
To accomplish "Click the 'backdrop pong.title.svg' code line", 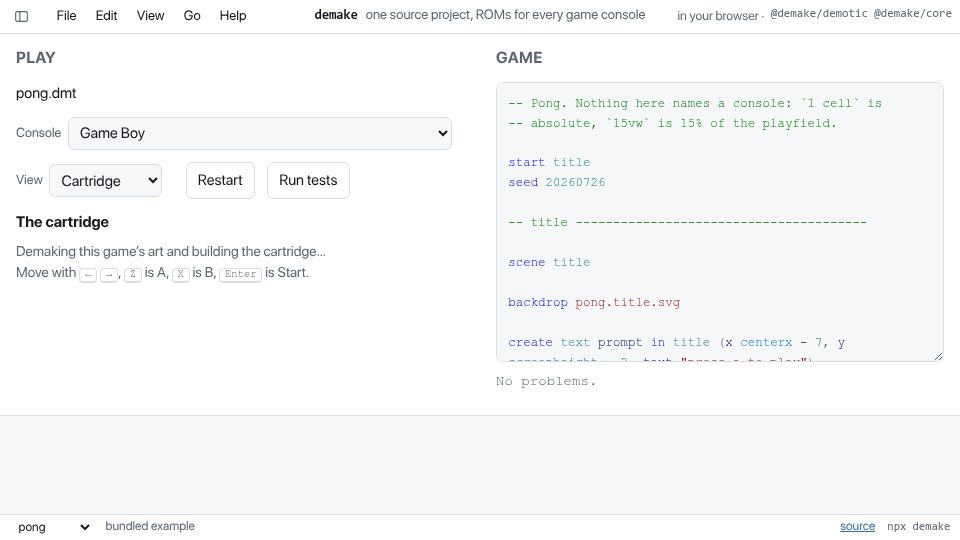I will point(594,302).
